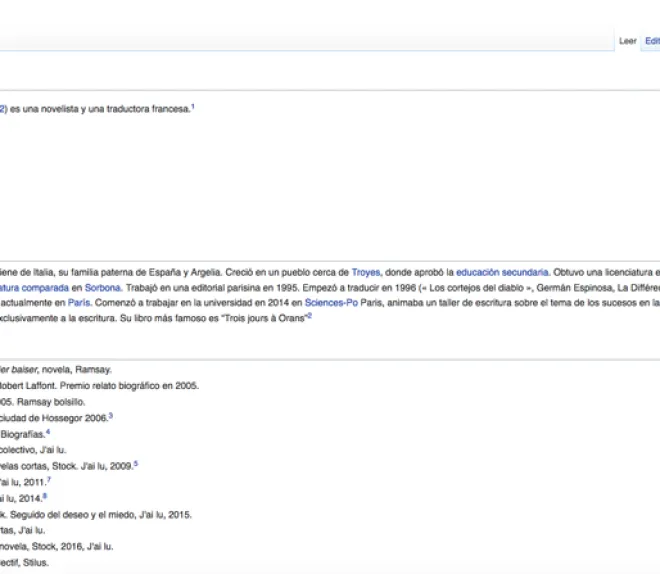This screenshot has height=574, width=660.
Task: Switch to the Leer tab
Action: tap(627, 41)
